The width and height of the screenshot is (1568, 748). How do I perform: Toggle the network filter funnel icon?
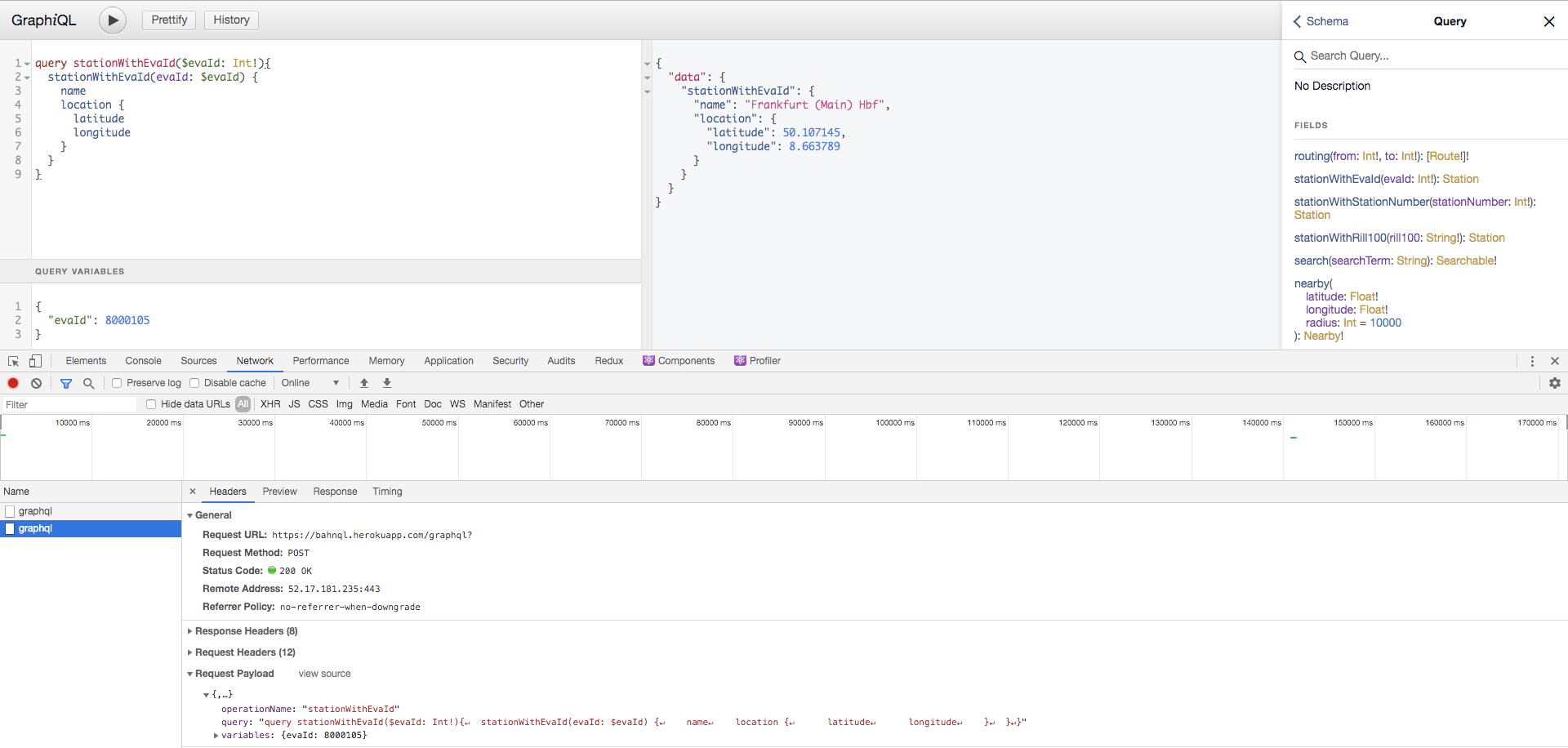[x=66, y=383]
